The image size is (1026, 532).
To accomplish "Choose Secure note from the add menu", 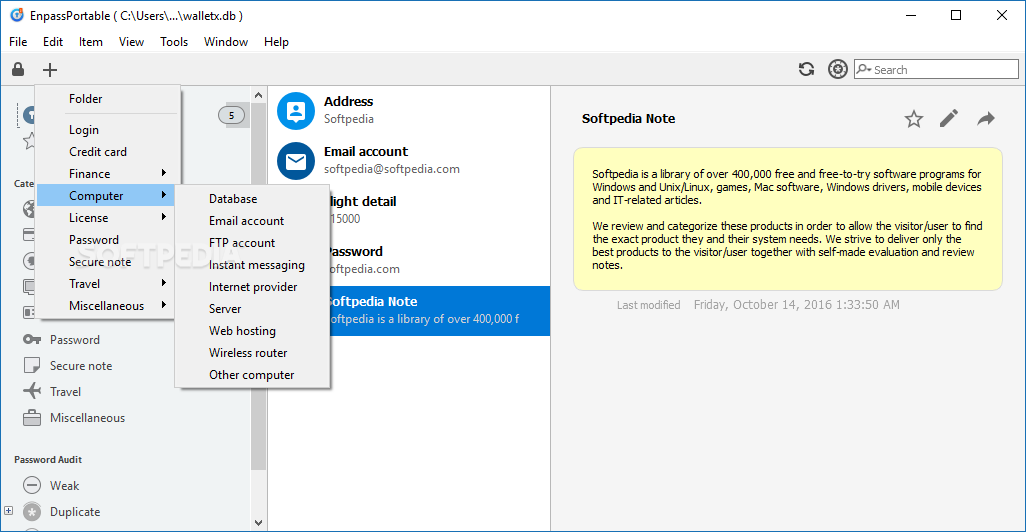I will click(x=107, y=262).
